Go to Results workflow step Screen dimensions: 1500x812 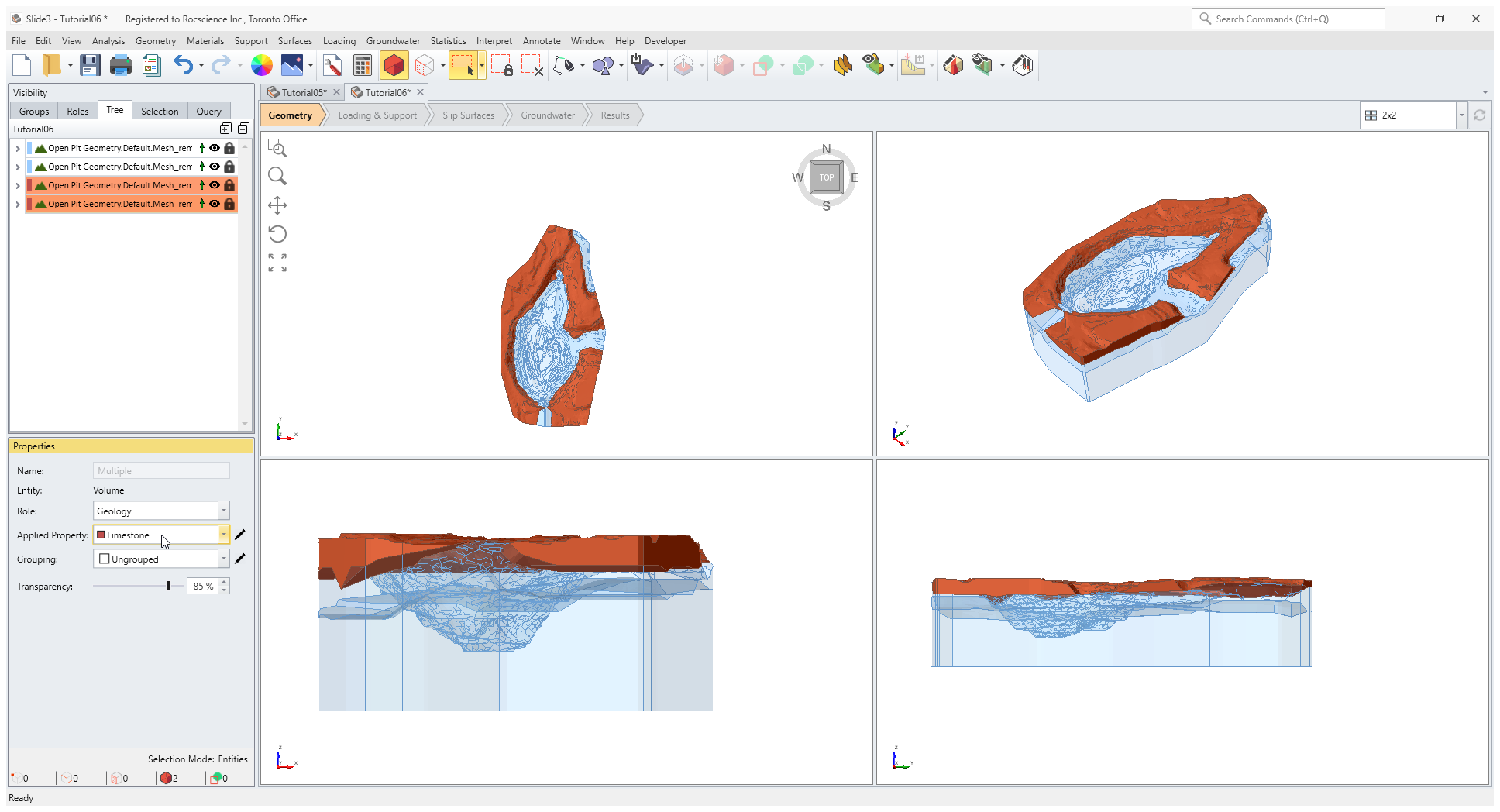[x=615, y=115]
